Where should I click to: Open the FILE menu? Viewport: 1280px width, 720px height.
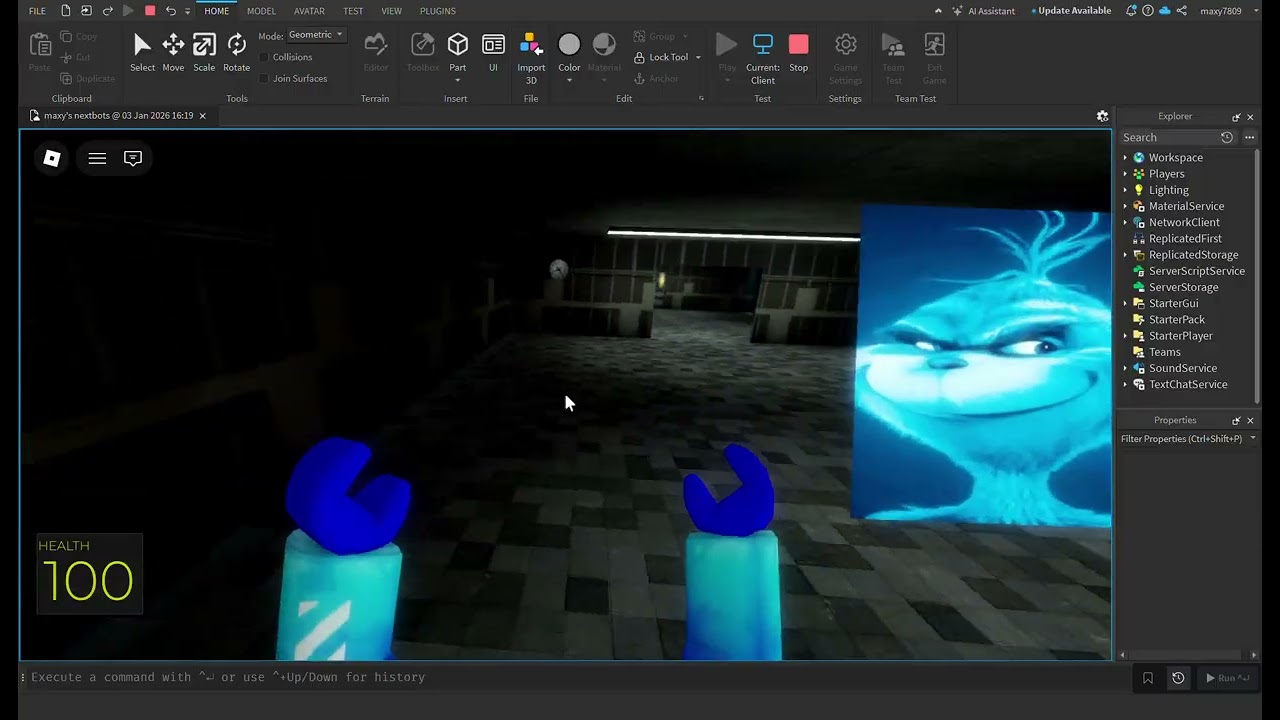pyautogui.click(x=37, y=11)
